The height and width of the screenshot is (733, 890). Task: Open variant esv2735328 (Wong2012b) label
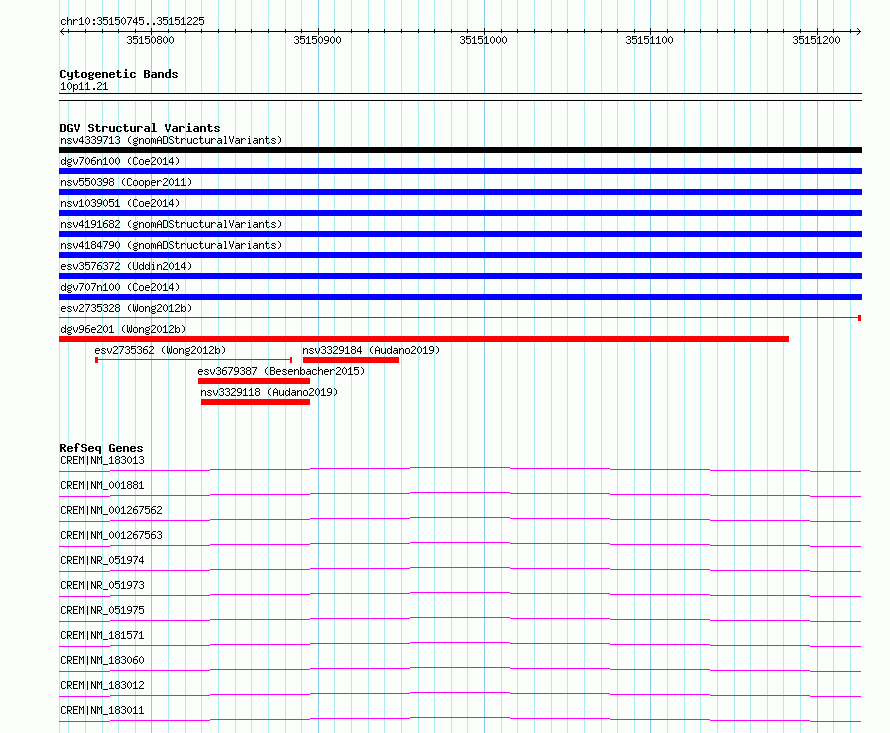click(126, 308)
